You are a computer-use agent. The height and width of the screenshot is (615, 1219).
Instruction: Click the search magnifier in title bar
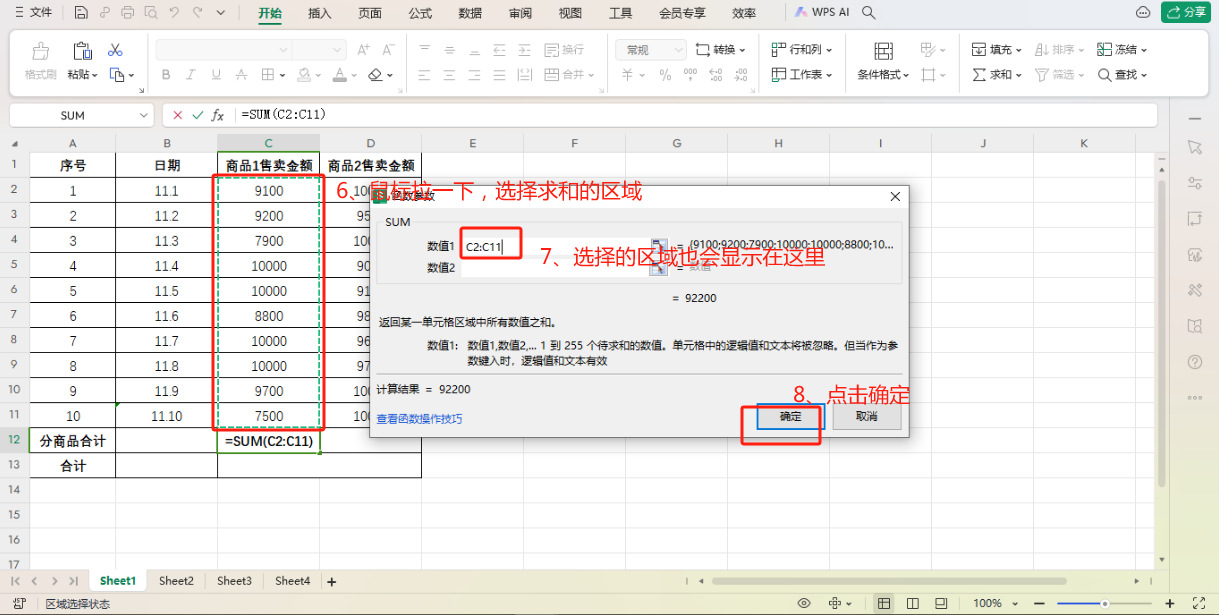869,13
